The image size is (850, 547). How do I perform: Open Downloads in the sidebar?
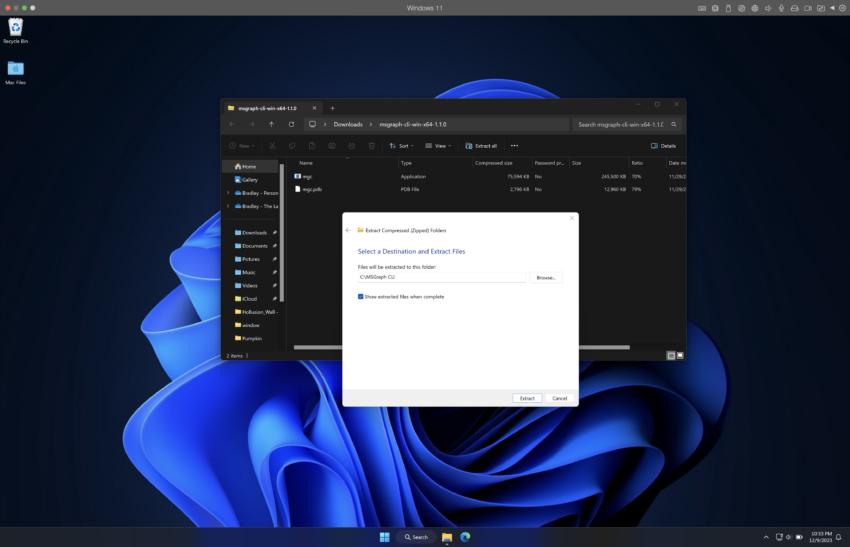(253, 233)
